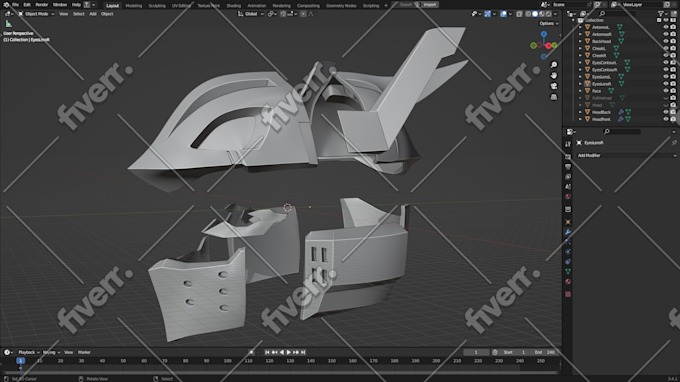
Task: Open the Object Mode dropdown
Action: tap(36, 14)
